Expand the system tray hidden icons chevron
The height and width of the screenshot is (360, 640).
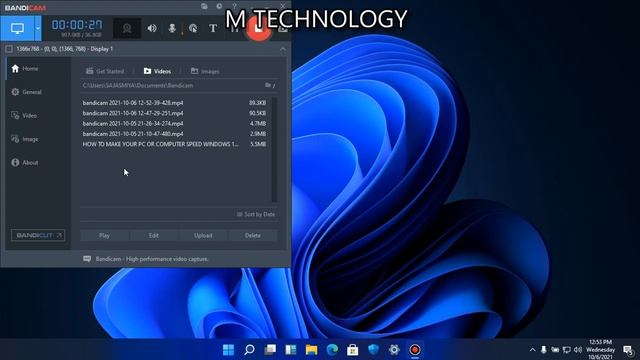(x=532, y=350)
